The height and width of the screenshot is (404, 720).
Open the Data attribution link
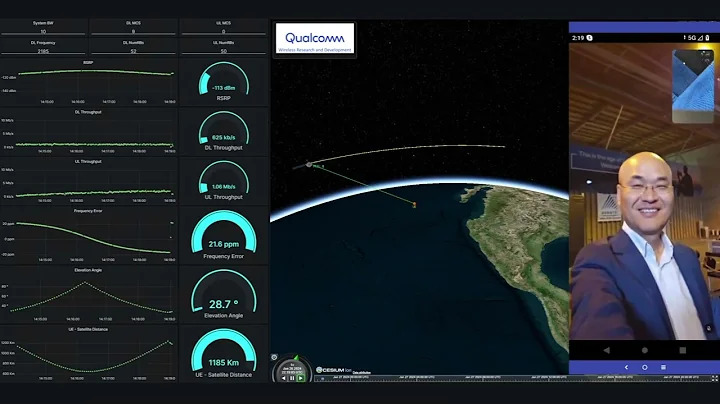pyautogui.click(x=362, y=372)
